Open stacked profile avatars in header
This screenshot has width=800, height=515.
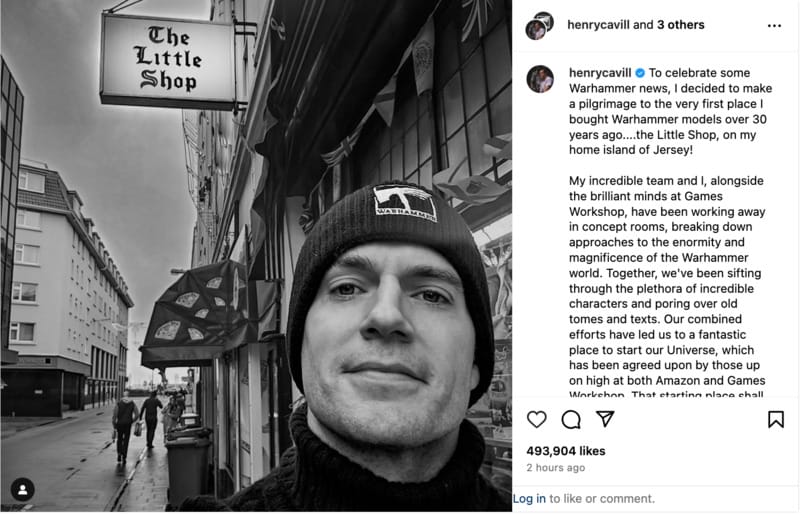click(540, 26)
